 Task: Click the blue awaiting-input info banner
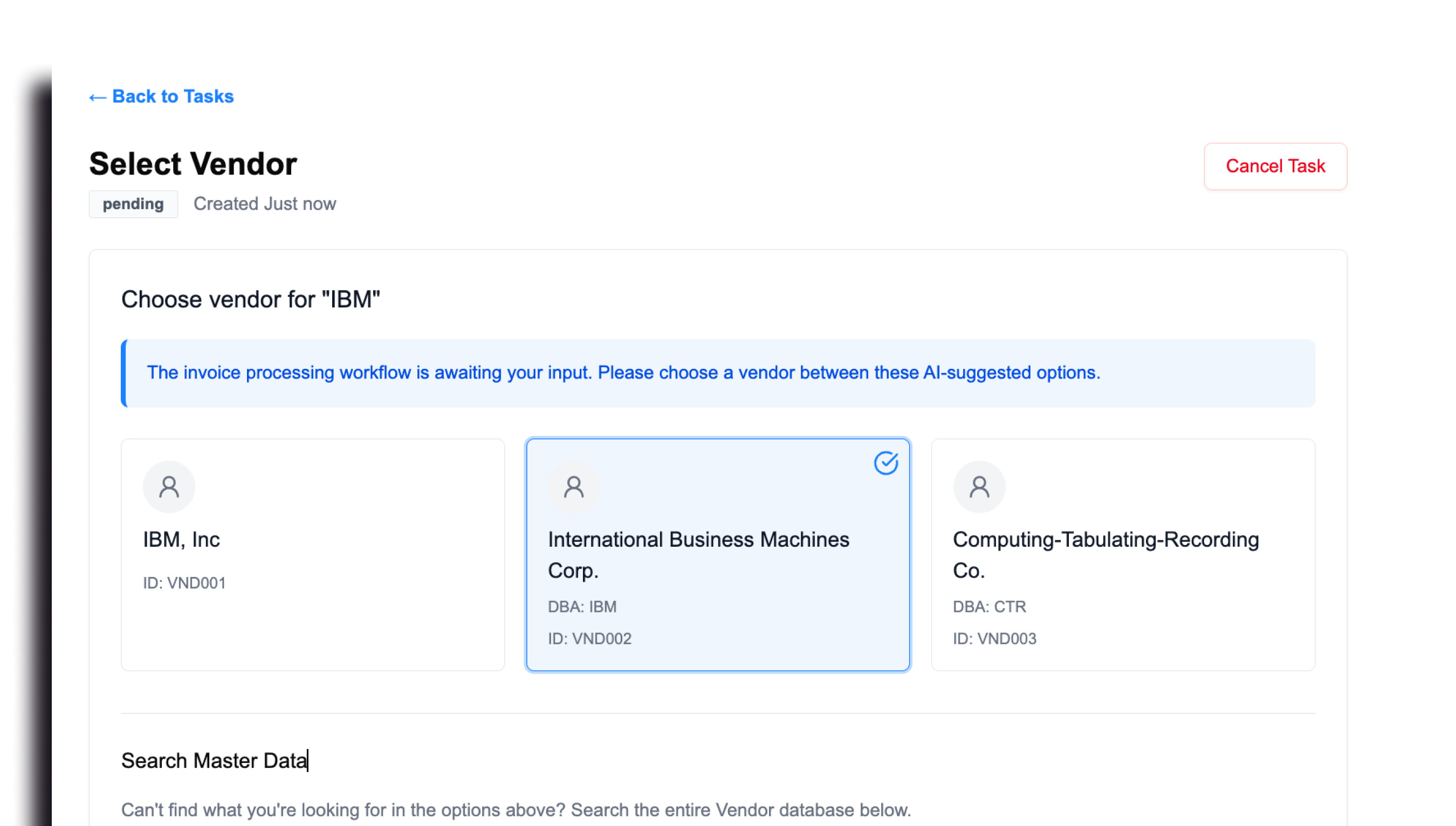[718, 373]
